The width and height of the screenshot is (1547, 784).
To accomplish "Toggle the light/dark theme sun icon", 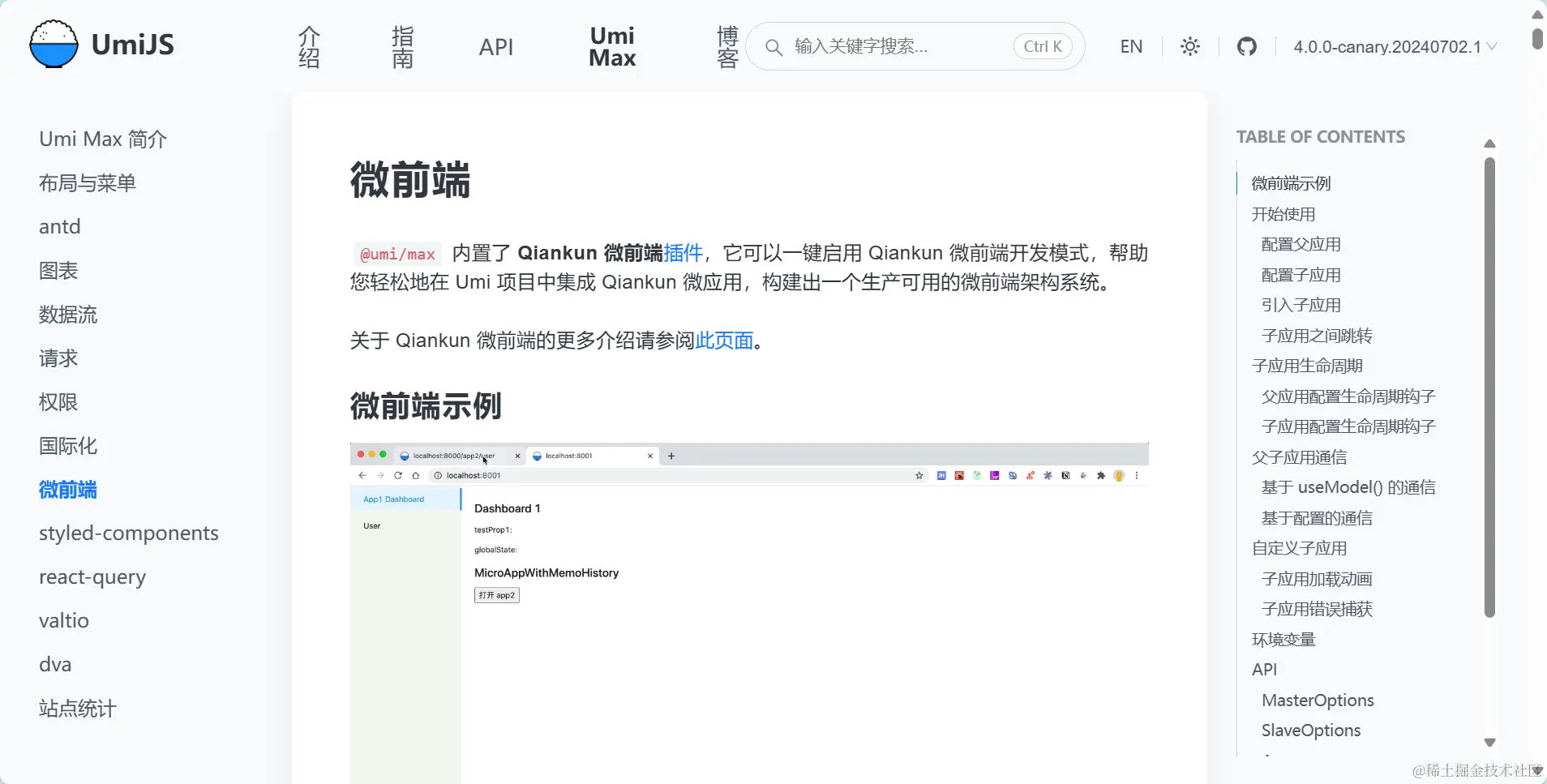I will coord(1190,46).
